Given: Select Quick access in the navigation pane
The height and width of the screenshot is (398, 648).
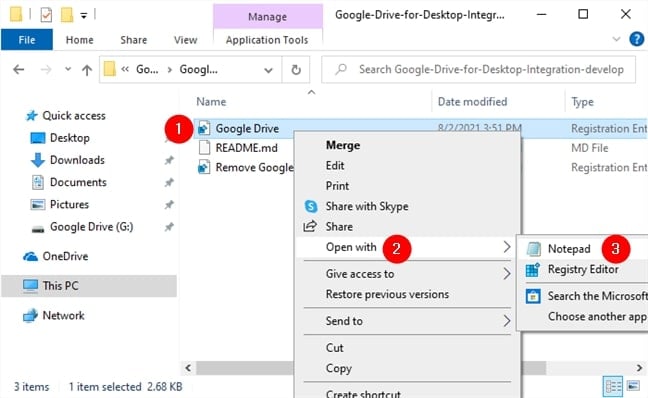Looking at the screenshot, I should click(74, 116).
